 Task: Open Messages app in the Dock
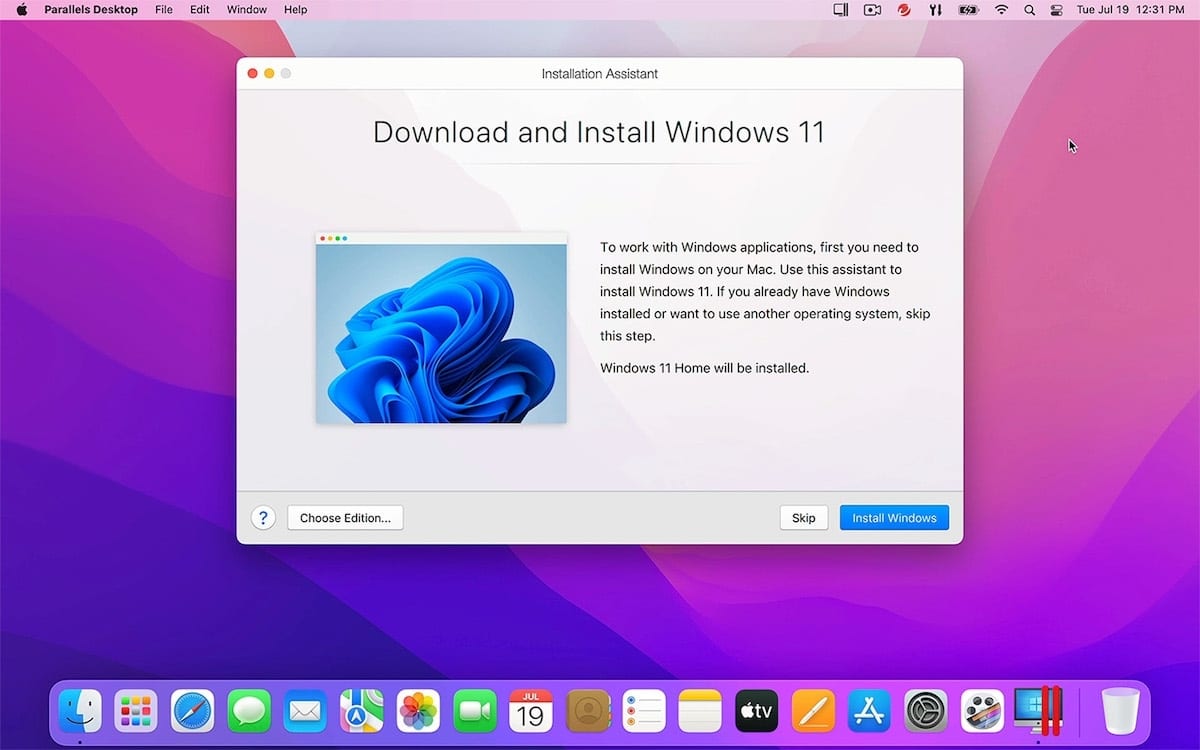pyautogui.click(x=249, y=711)
